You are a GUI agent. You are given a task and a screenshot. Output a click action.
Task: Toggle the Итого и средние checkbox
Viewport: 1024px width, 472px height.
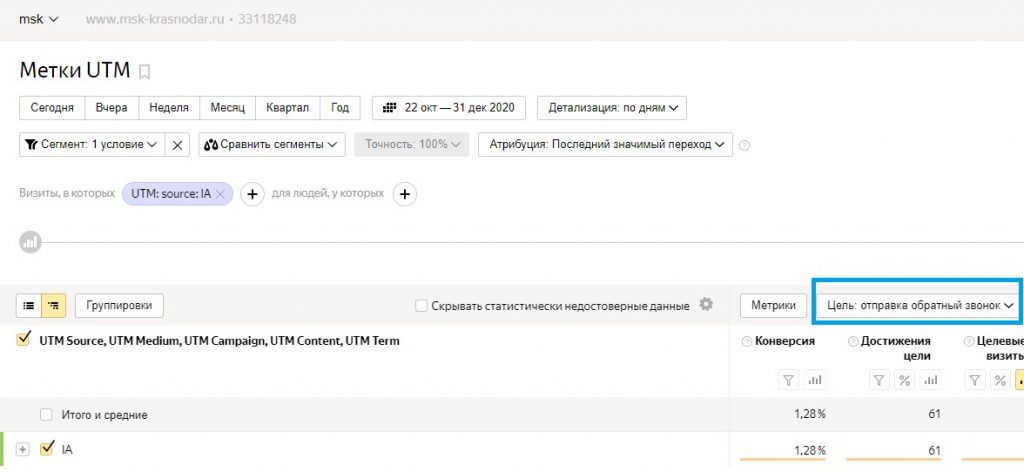click(x=46, y=414)
